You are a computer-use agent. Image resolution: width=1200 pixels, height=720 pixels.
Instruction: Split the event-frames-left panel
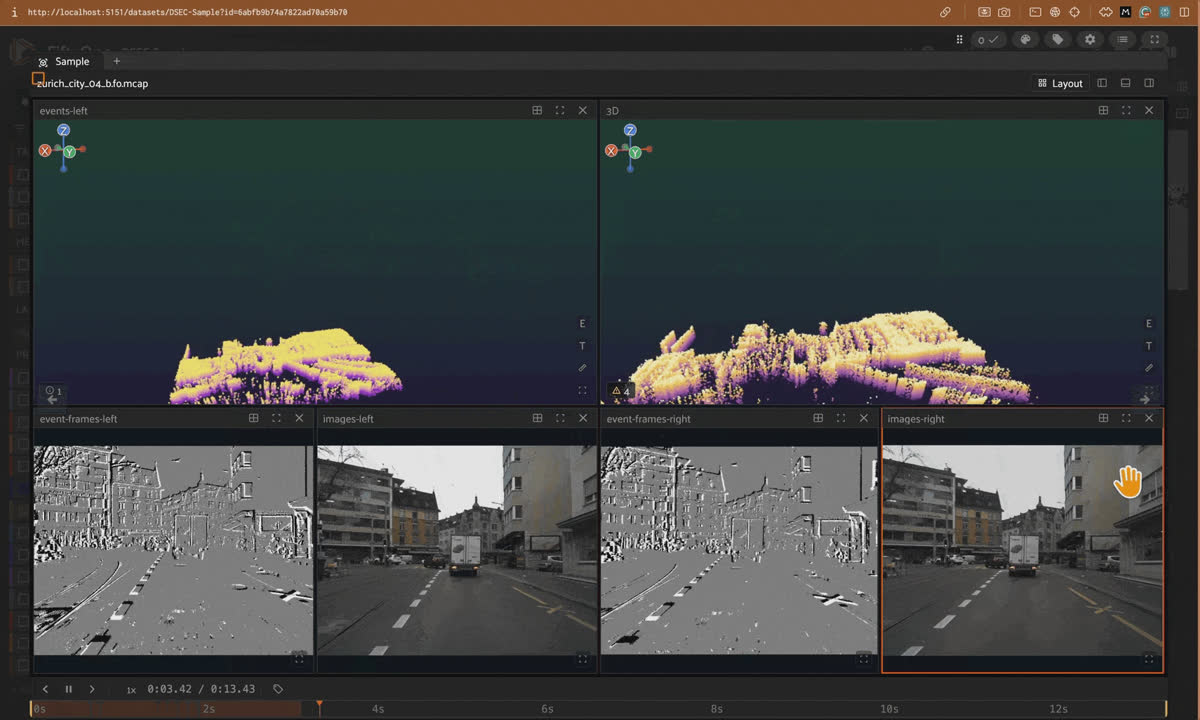click(253, 418)
